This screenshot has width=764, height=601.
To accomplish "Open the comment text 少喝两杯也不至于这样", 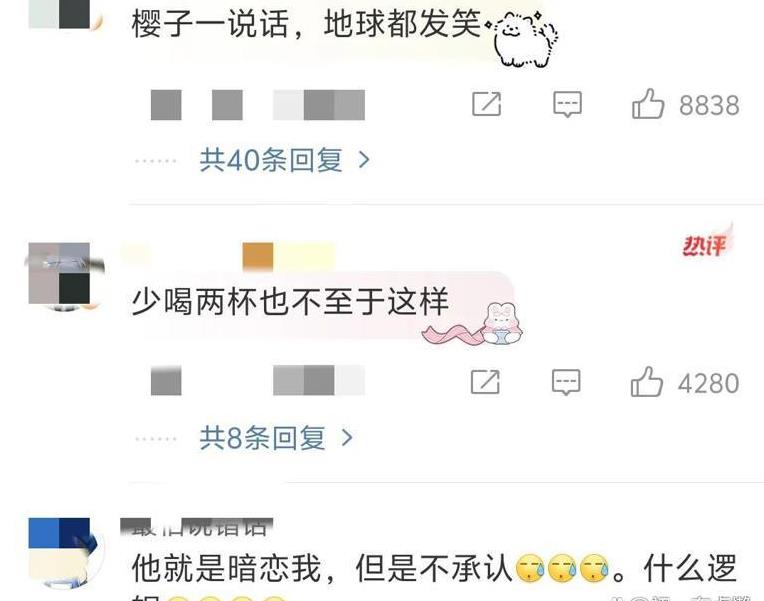I will point(290,302).
